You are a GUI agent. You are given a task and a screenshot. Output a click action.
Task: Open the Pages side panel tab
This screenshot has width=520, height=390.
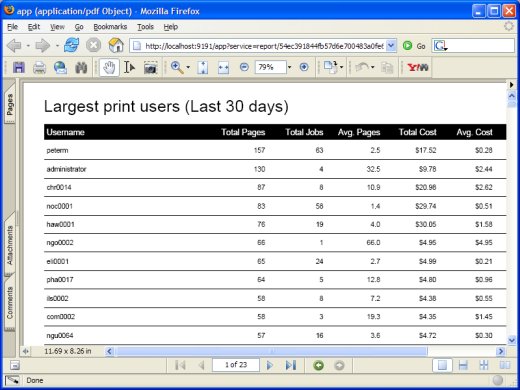tap(10, 104)
